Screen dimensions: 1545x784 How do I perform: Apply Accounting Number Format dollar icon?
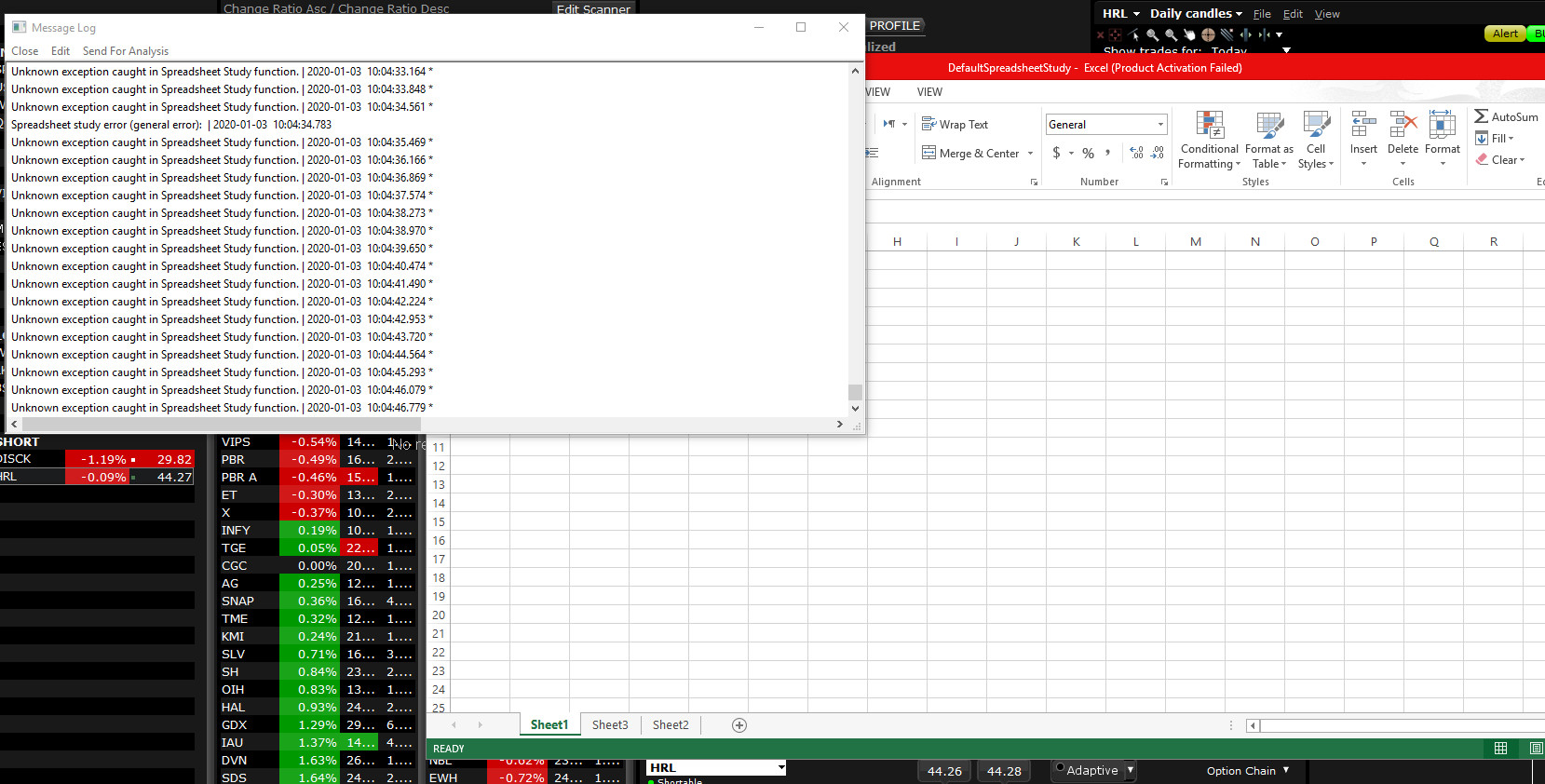pos(1056,153)
